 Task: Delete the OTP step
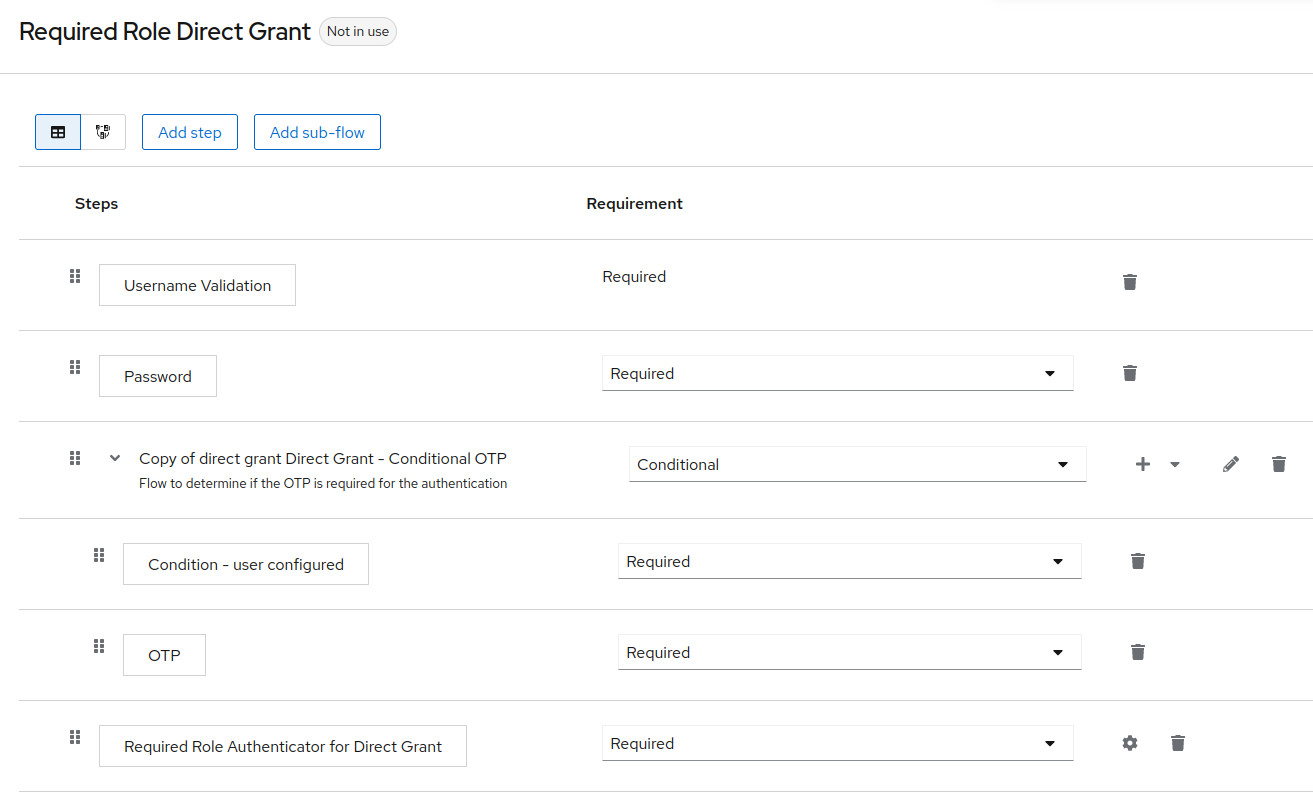point(1138,652)
